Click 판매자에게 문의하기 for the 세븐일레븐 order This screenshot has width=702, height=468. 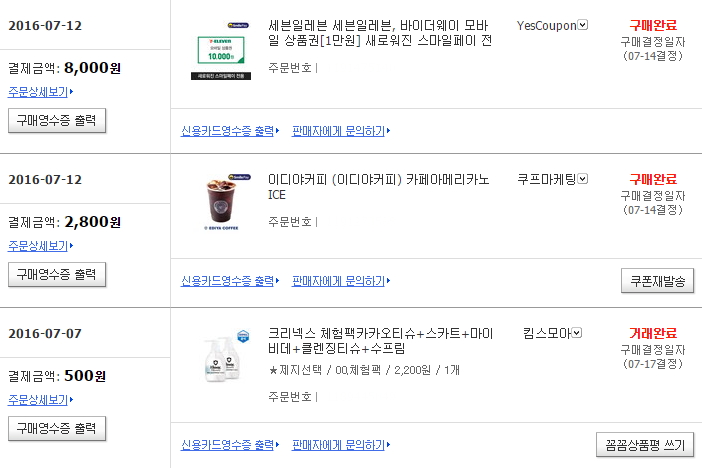339,131
